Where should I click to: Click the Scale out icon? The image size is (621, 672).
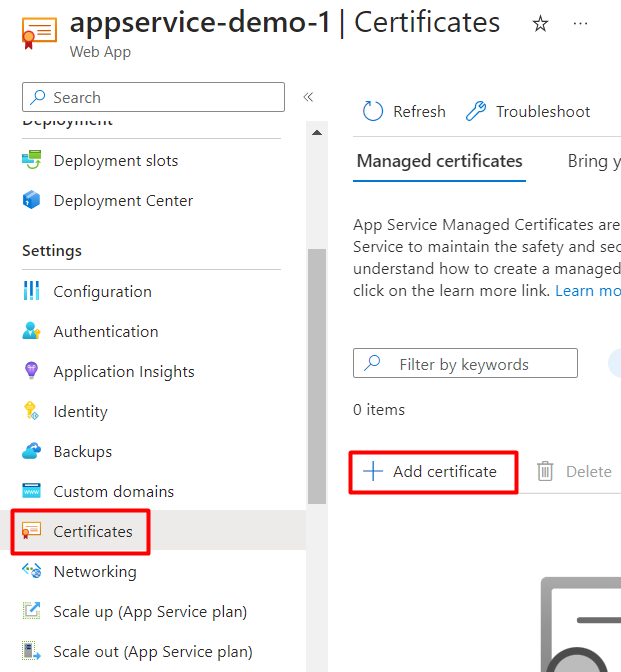point(31,651)
